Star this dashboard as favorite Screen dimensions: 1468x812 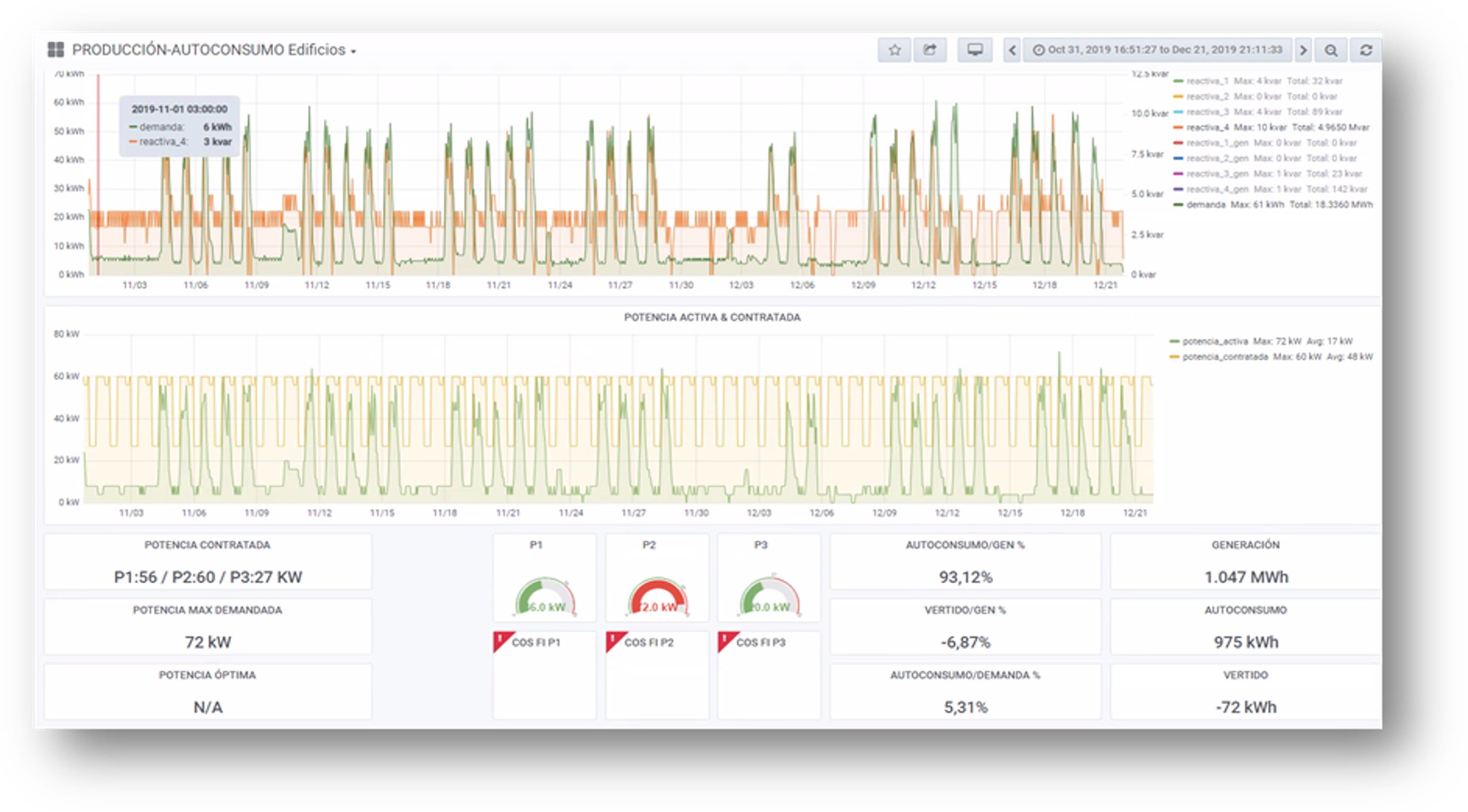(894, 50)
